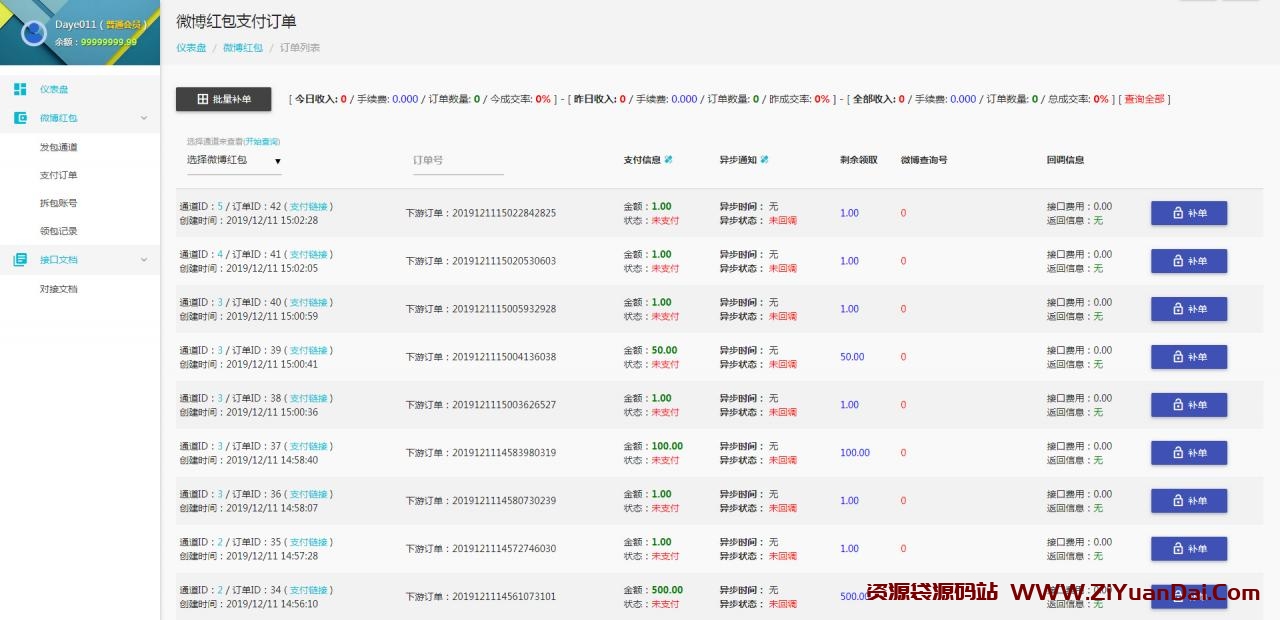Click the blue 100.00 remaining amount
1280x620 pixels.
[855, 453]
